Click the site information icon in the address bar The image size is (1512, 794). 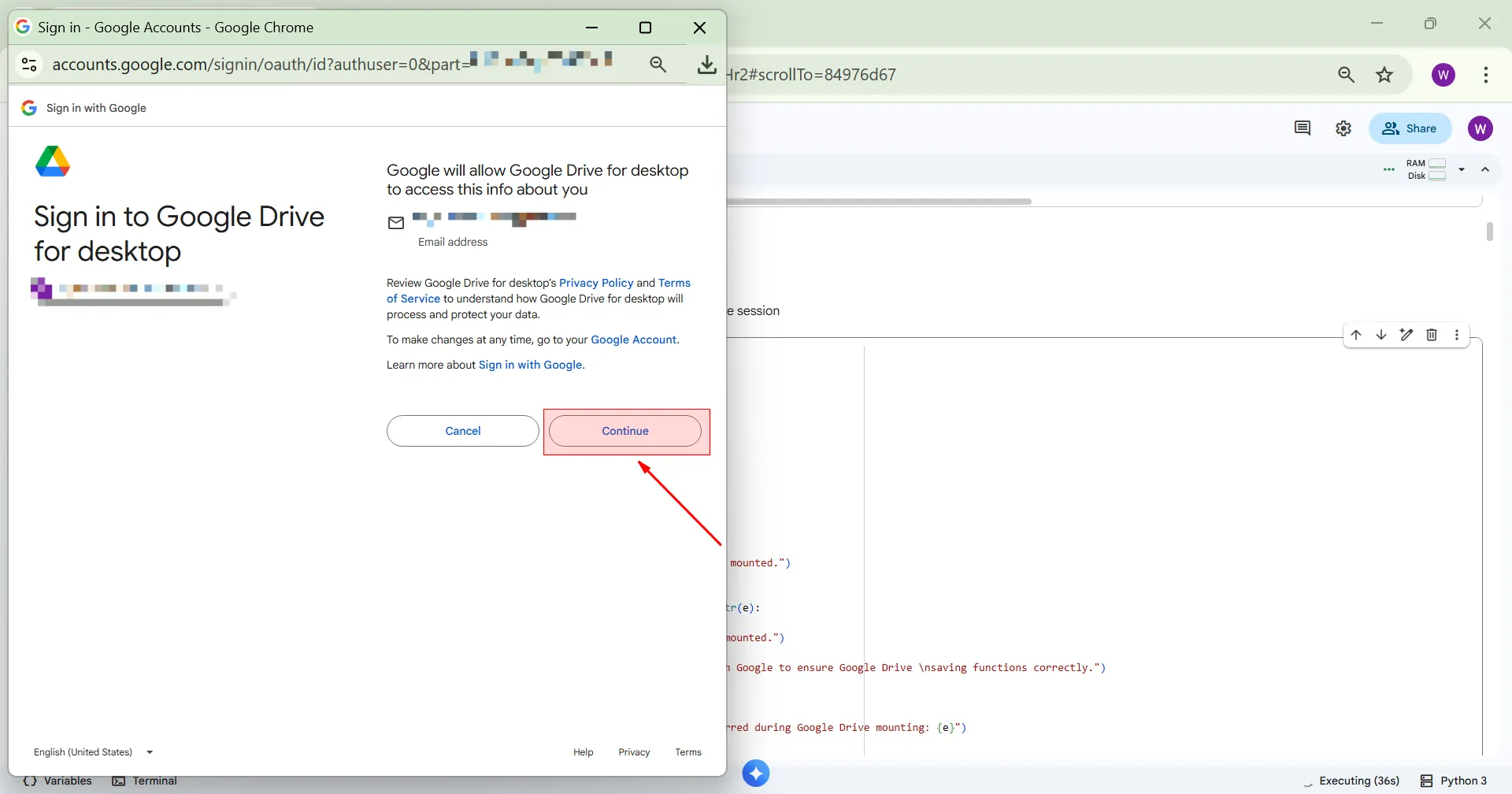[29, 64]
